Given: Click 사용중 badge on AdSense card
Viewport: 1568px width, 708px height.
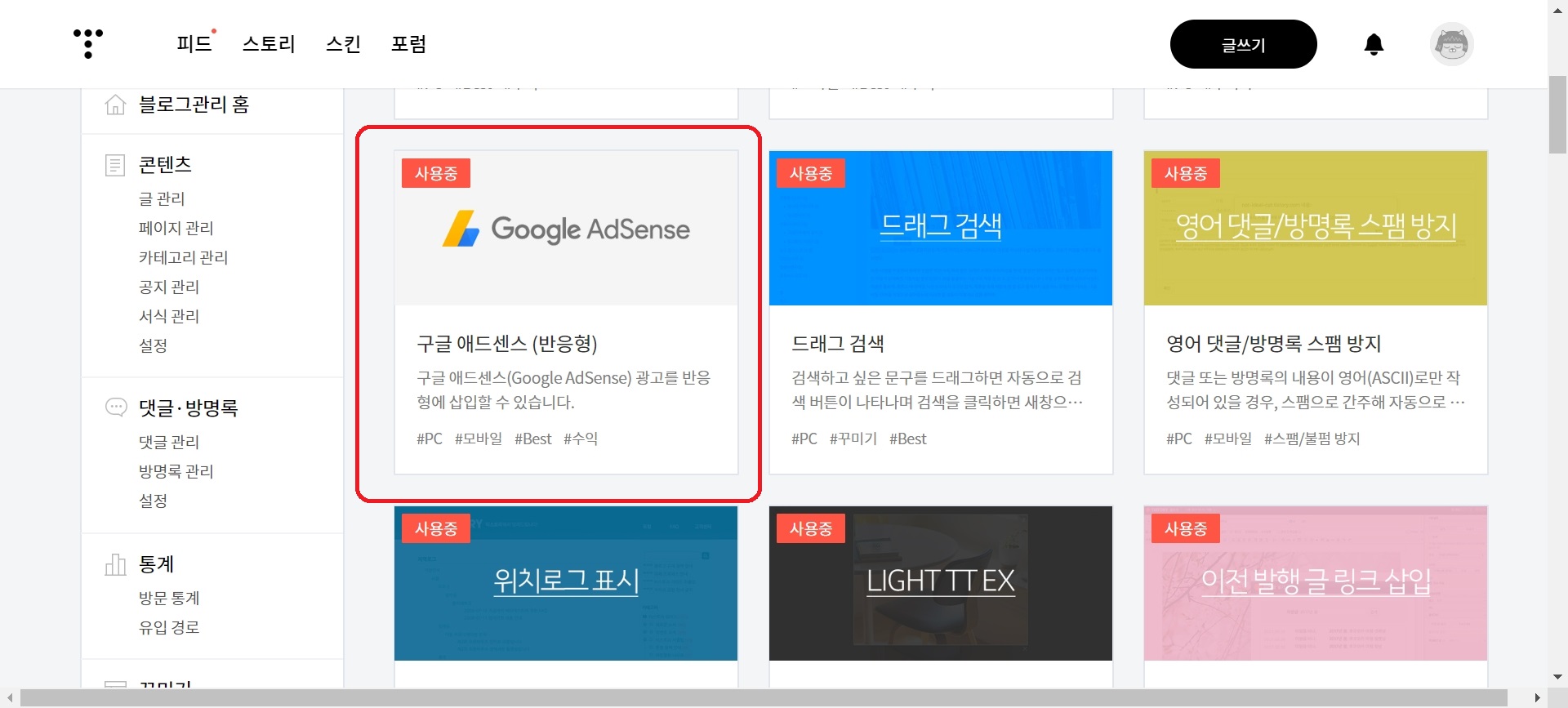Looking at the screenshot, I should 436,173.
